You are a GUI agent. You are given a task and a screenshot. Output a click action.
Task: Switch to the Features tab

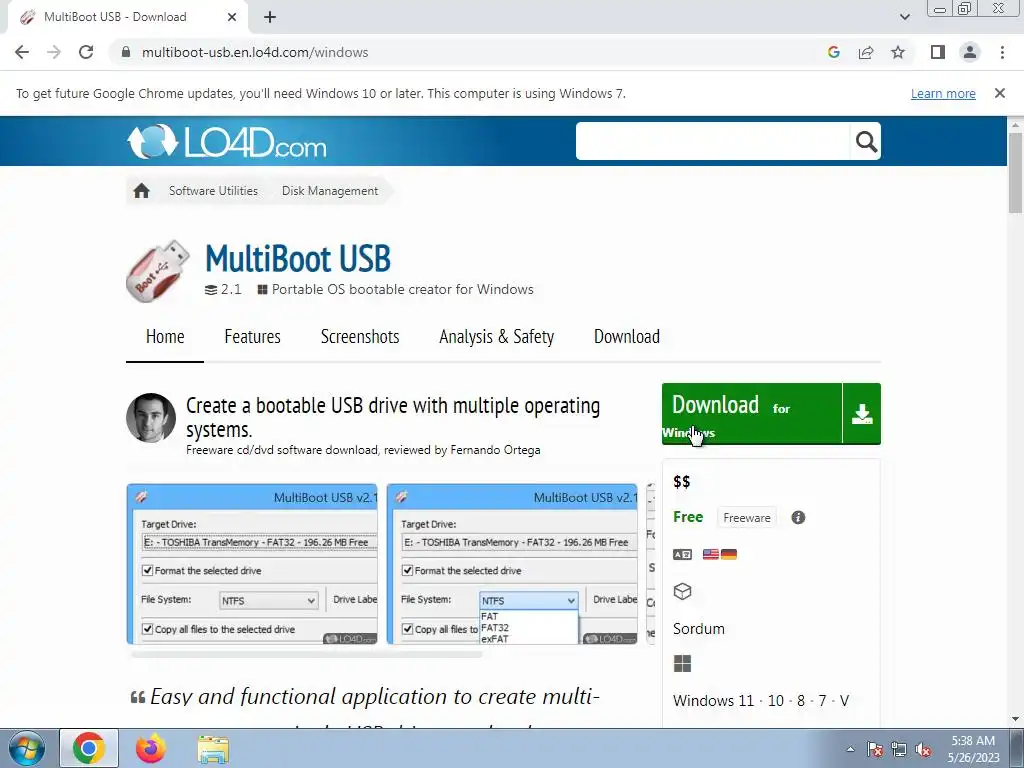click(x=252, y=336)
